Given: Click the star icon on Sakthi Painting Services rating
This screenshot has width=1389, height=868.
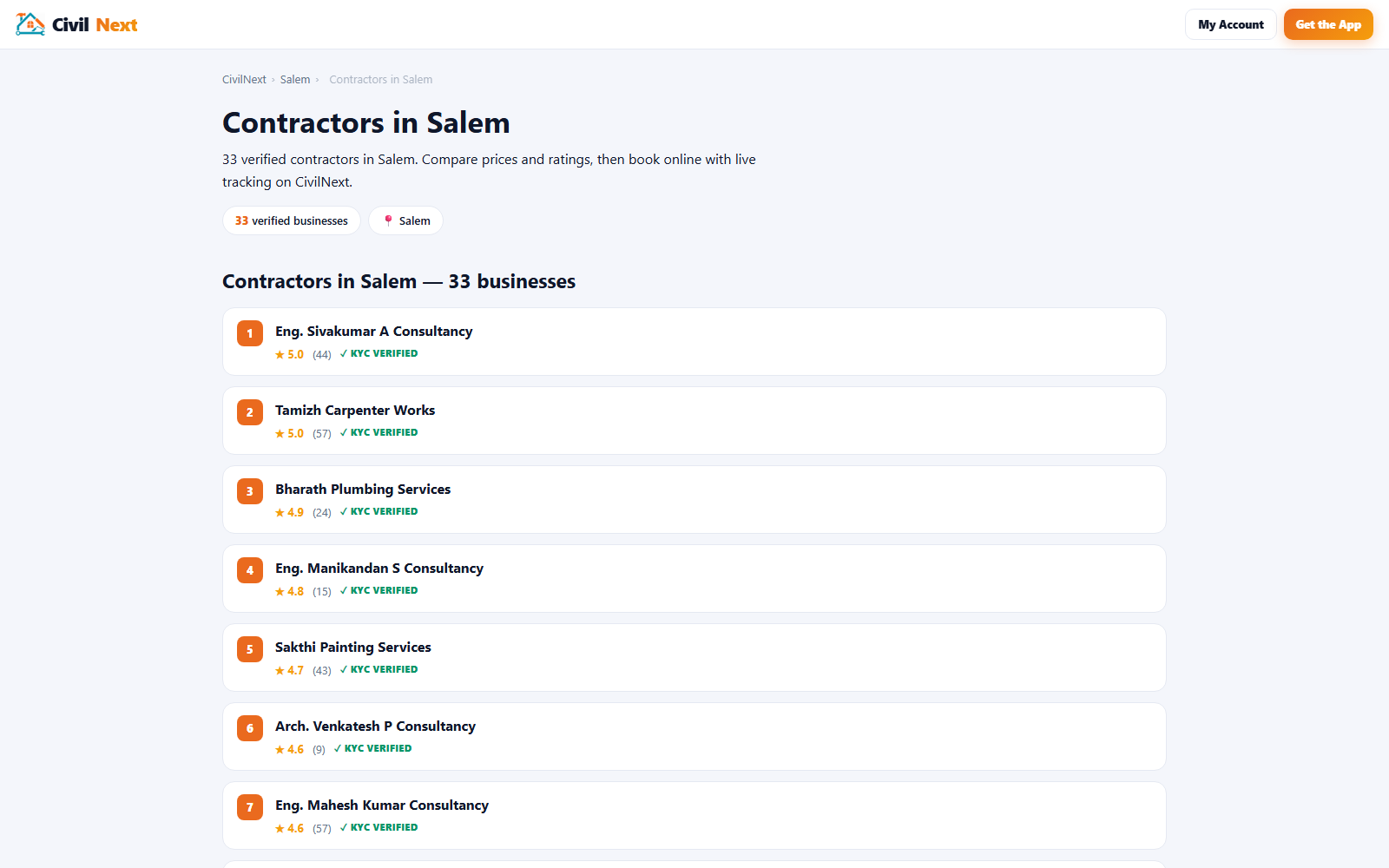Looking at the screenshot, I should coord(280,670).
